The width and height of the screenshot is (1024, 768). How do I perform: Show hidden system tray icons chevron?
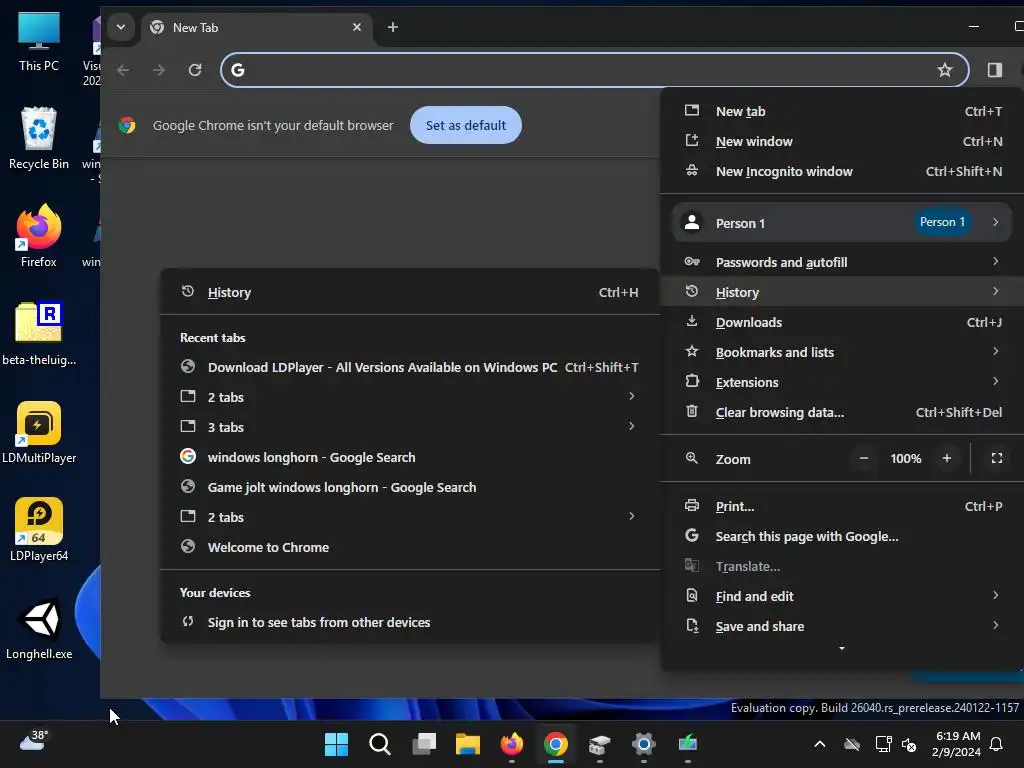tap(820, 744)
